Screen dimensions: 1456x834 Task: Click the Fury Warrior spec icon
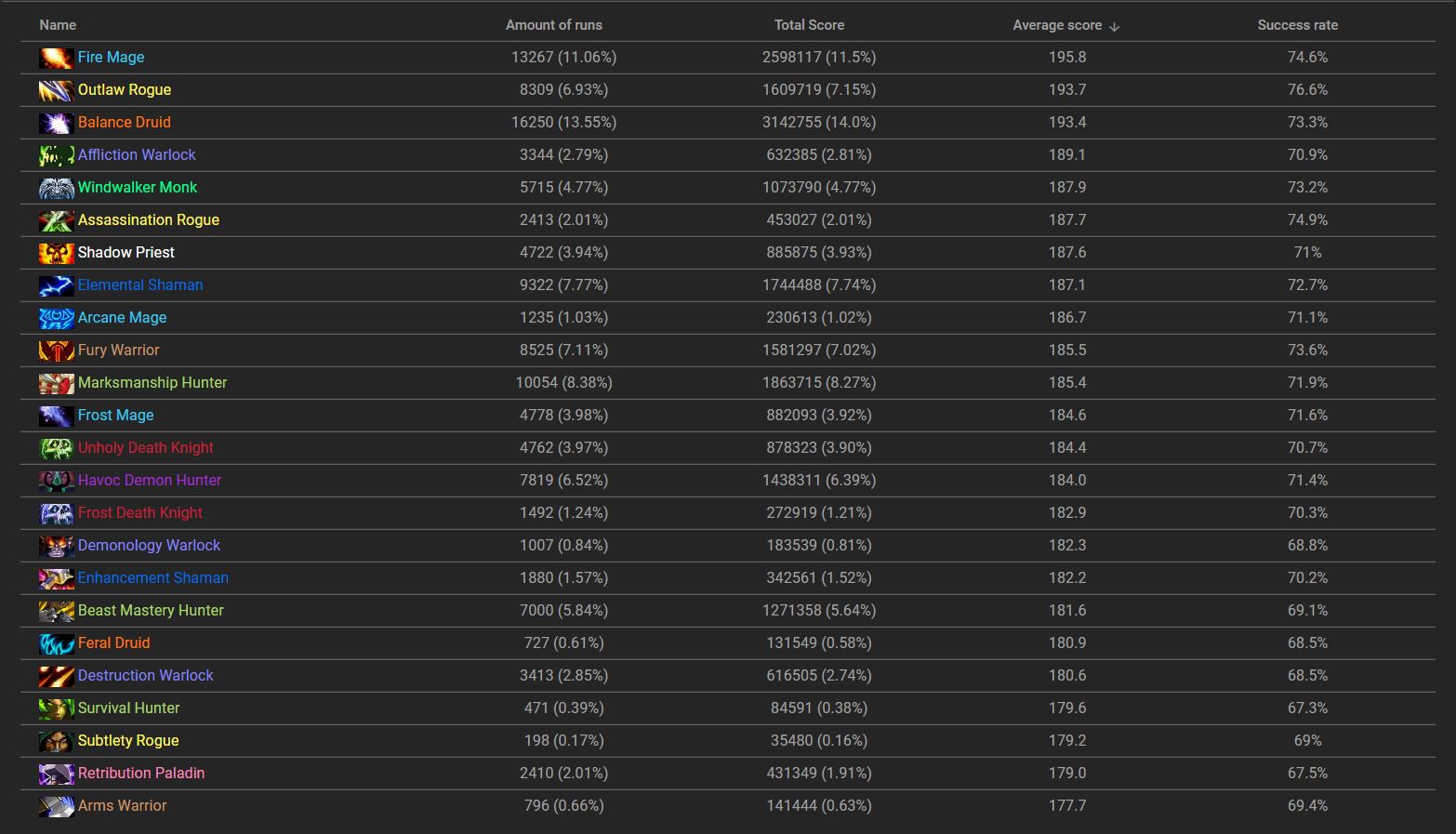[x=56, y=351]
